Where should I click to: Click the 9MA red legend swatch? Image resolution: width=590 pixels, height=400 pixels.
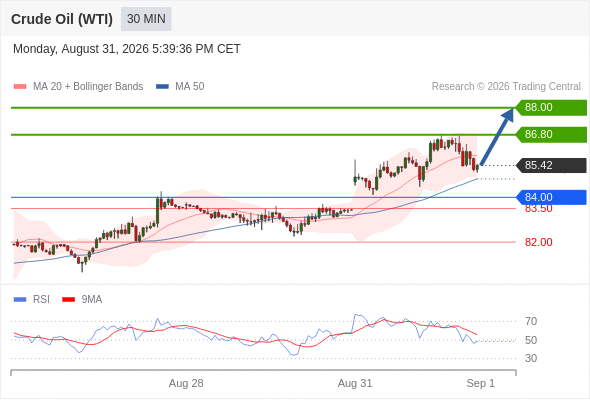[x=68, y=300]
